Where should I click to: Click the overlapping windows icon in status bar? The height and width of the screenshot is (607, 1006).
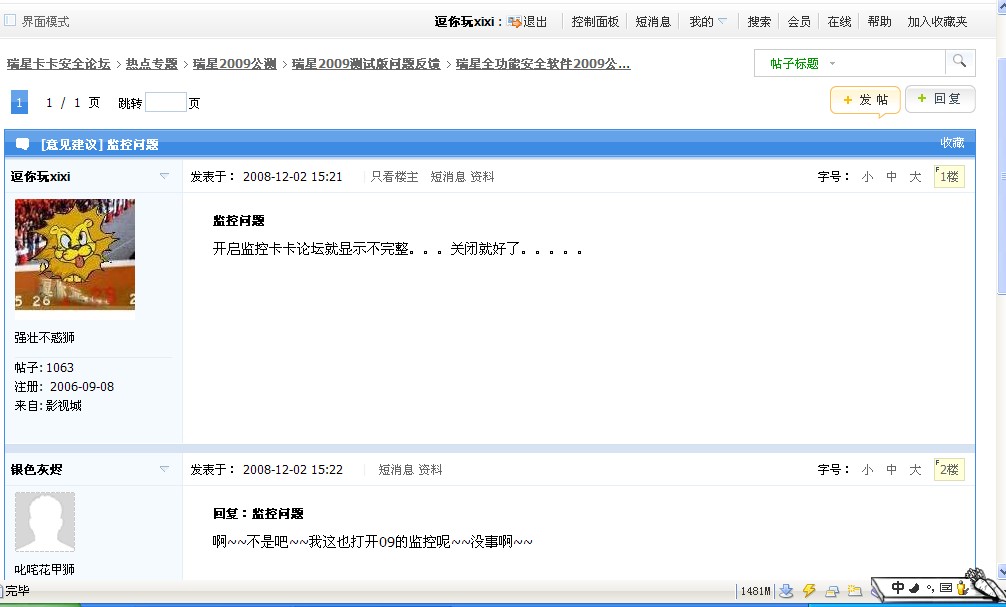(832, 591)
